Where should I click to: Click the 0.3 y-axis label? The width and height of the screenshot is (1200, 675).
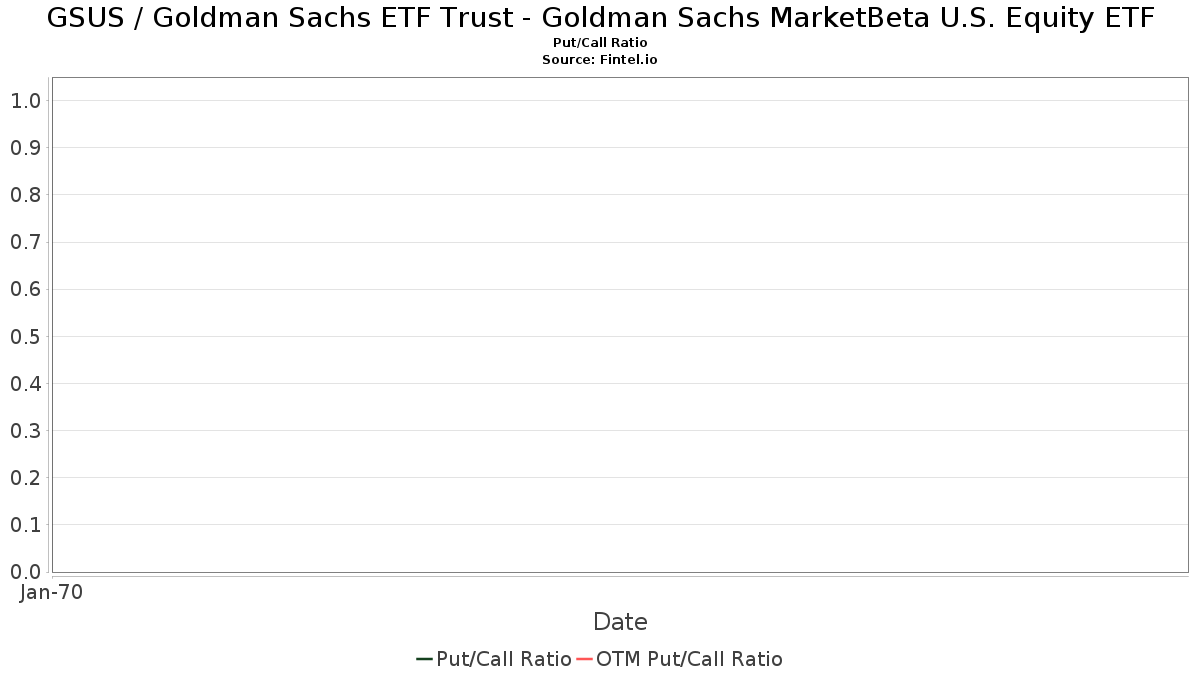(x=25, y=431)
